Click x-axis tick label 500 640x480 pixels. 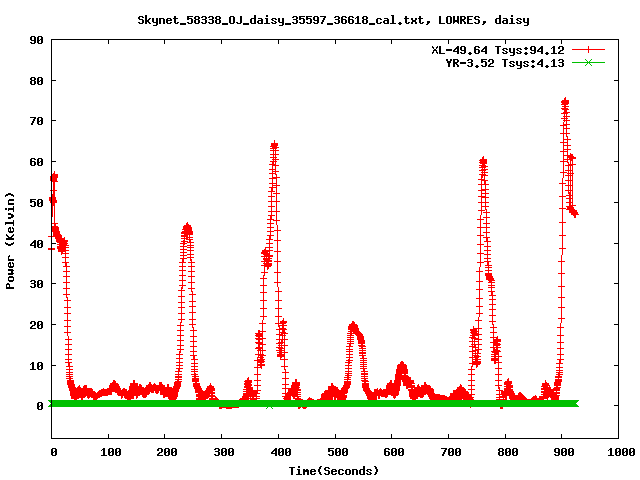[338, 452]
